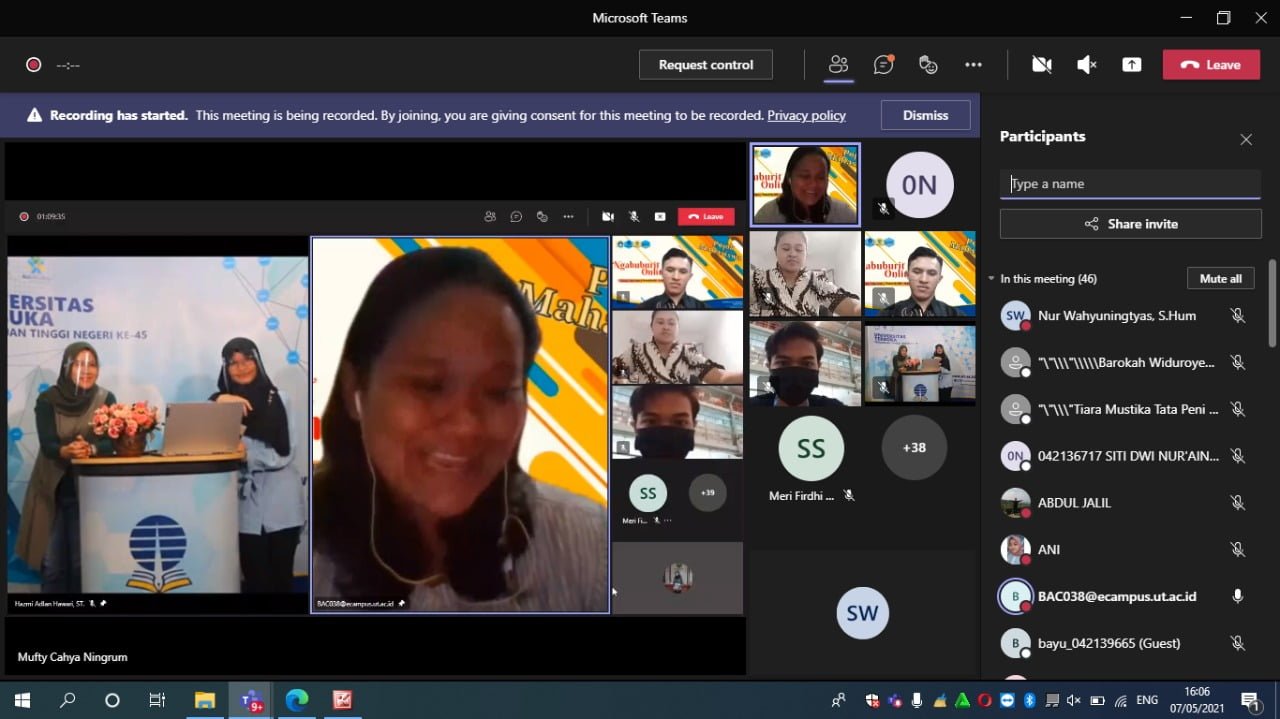Click the share content tray icon

click(x=1132, y=65)
